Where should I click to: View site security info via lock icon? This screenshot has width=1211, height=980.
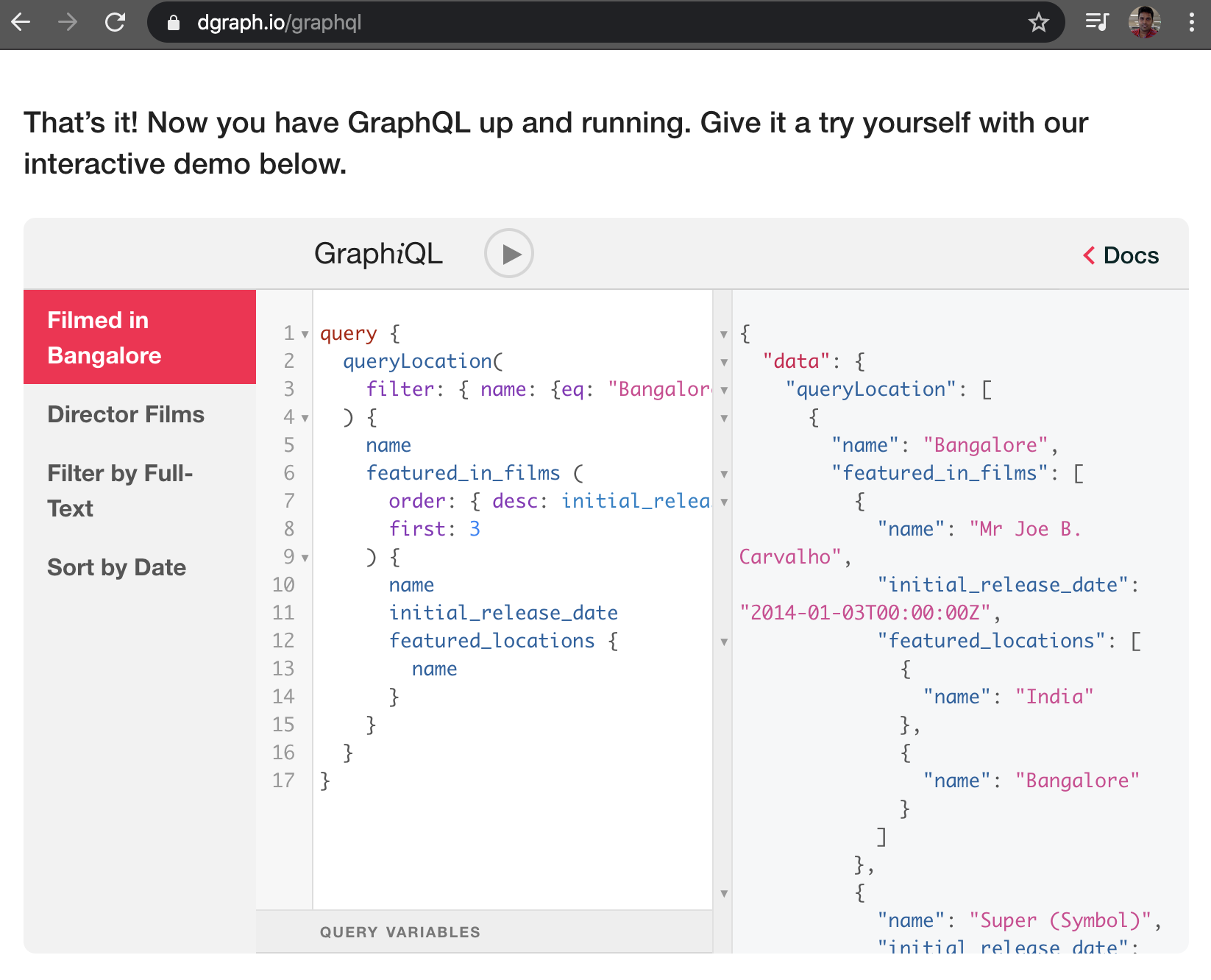click(x=174, y=23)
